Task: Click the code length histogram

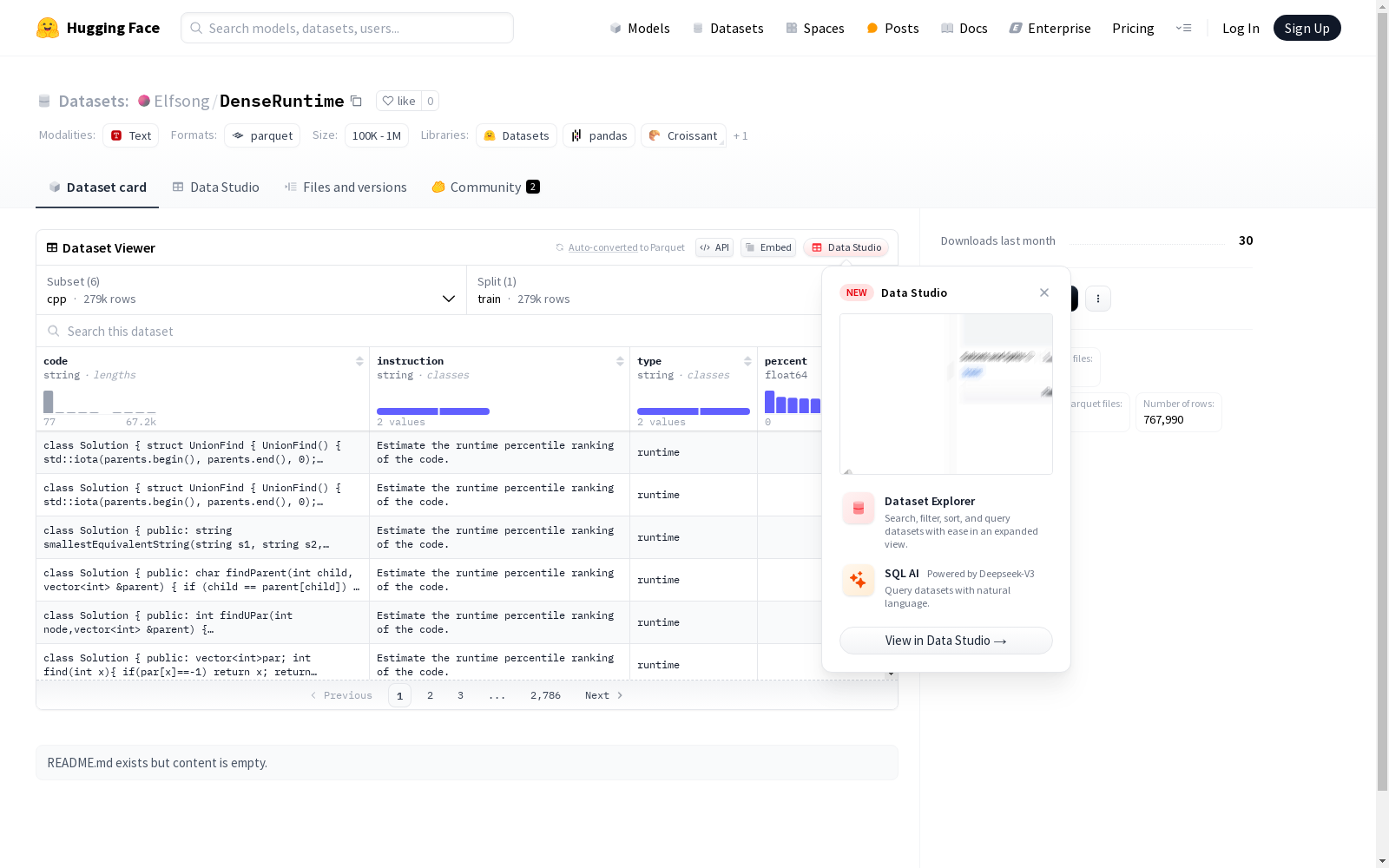Action: click(100, 402)
